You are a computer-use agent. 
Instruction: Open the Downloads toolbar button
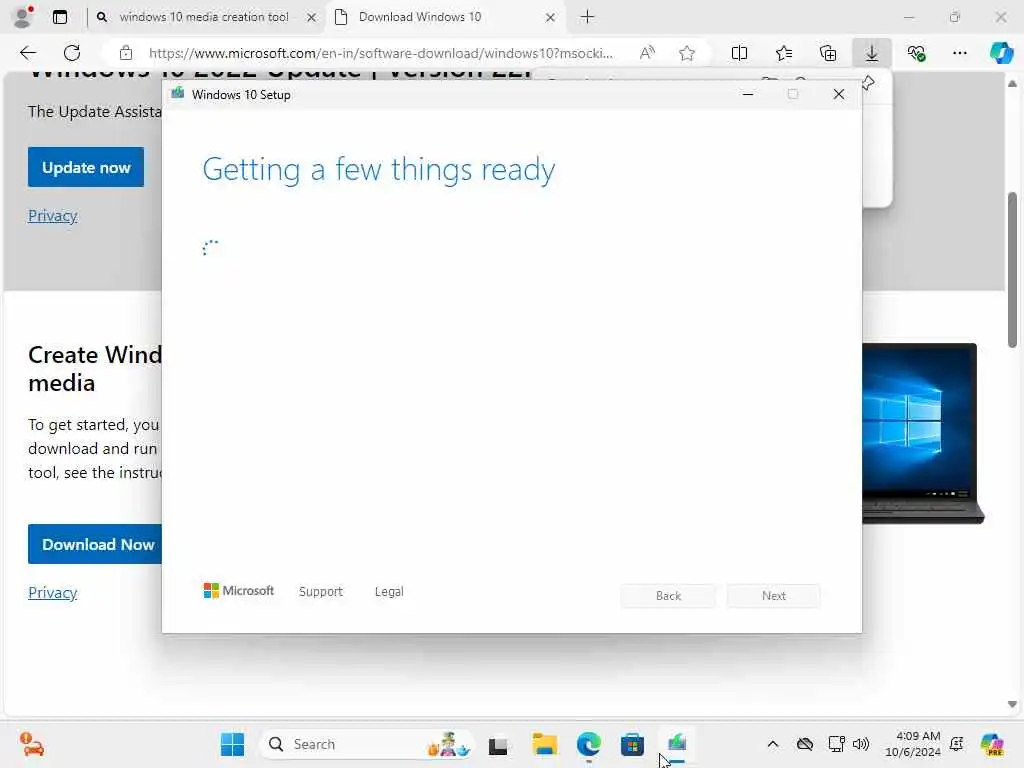(872, 53)
